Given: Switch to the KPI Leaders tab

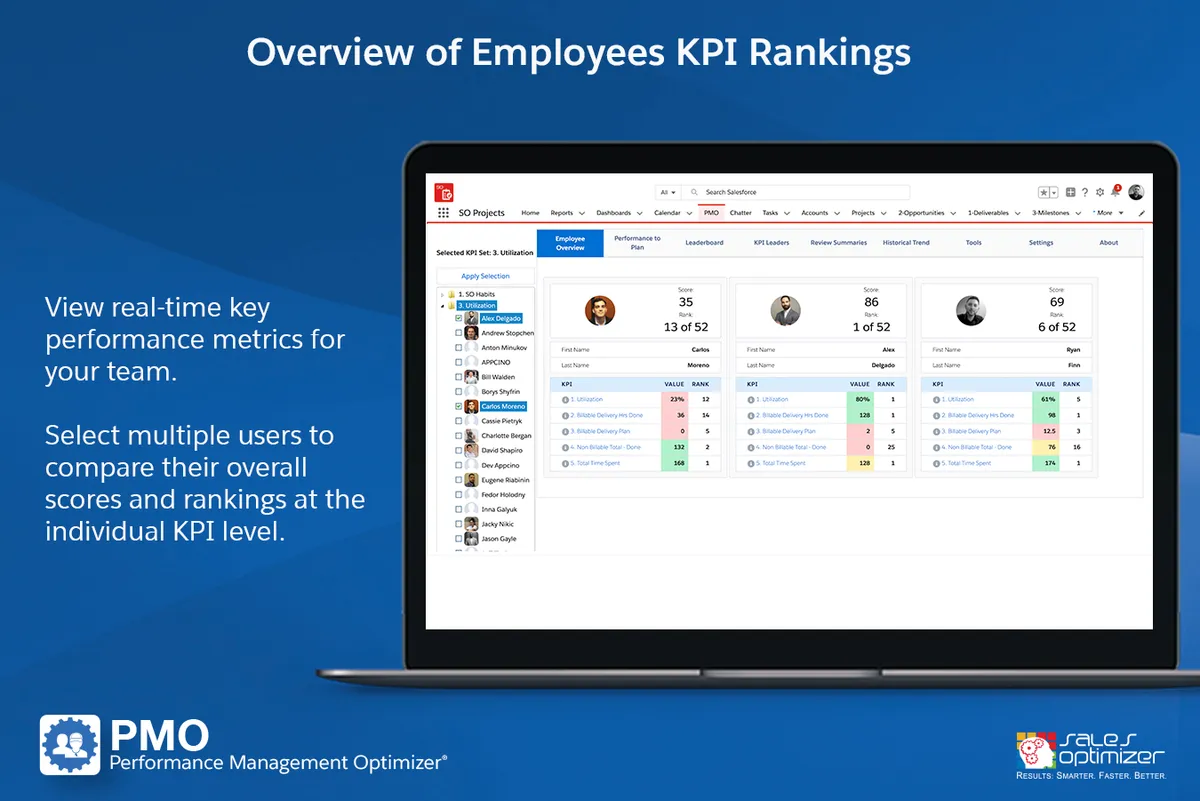Looking at the screenshot, I should click(771, 243).
